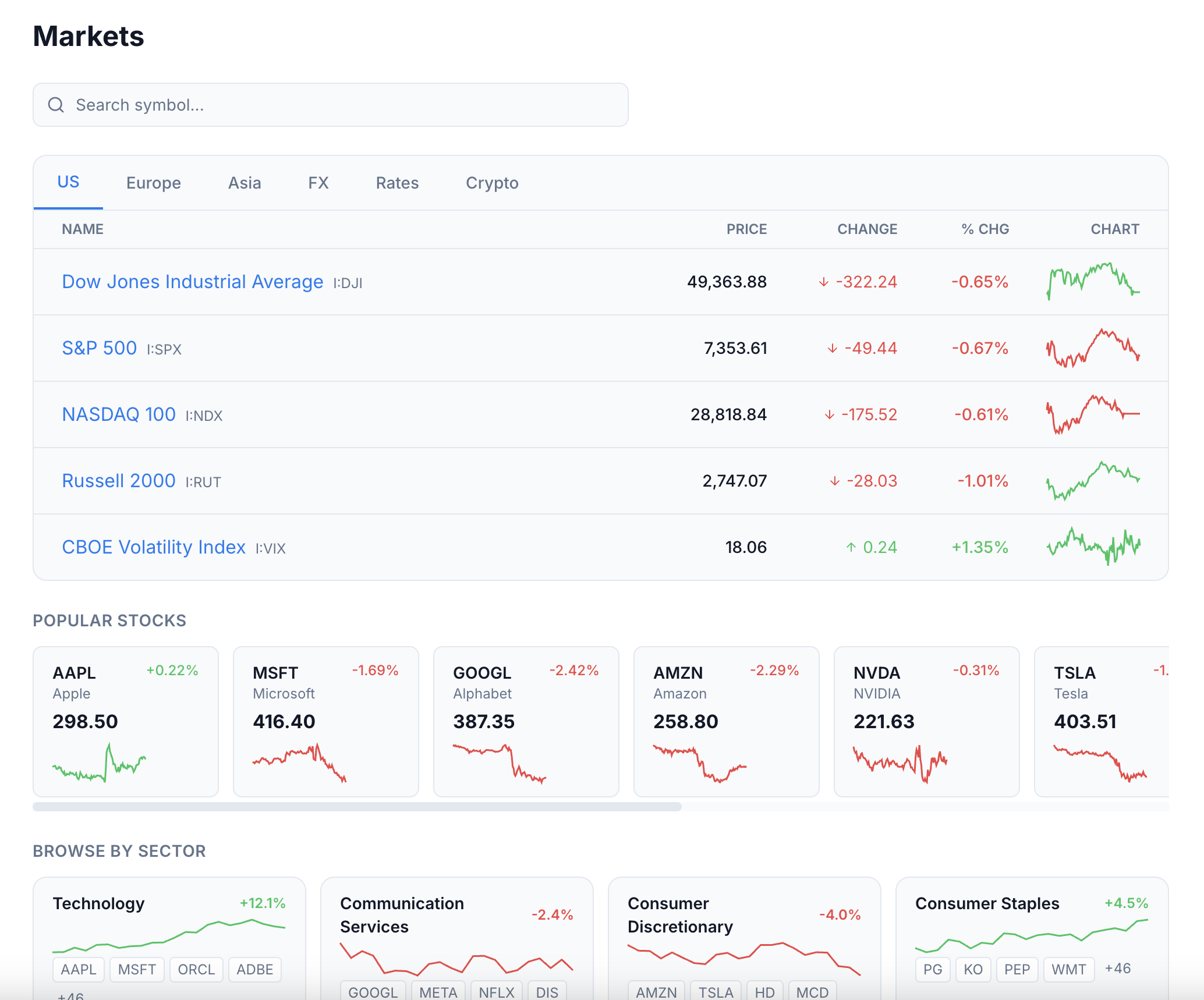
Task: Open the Consumer Discretionary sector title
Action: tap(680, 915)
